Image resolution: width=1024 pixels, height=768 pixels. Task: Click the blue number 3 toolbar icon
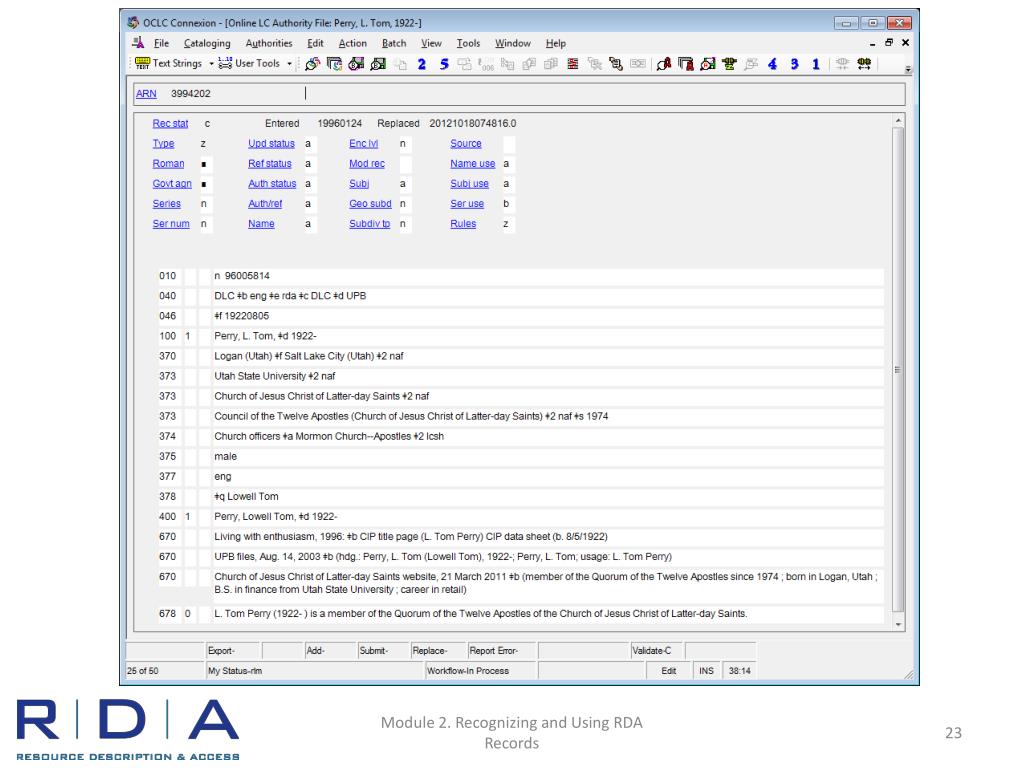click(x=794, y=64)
